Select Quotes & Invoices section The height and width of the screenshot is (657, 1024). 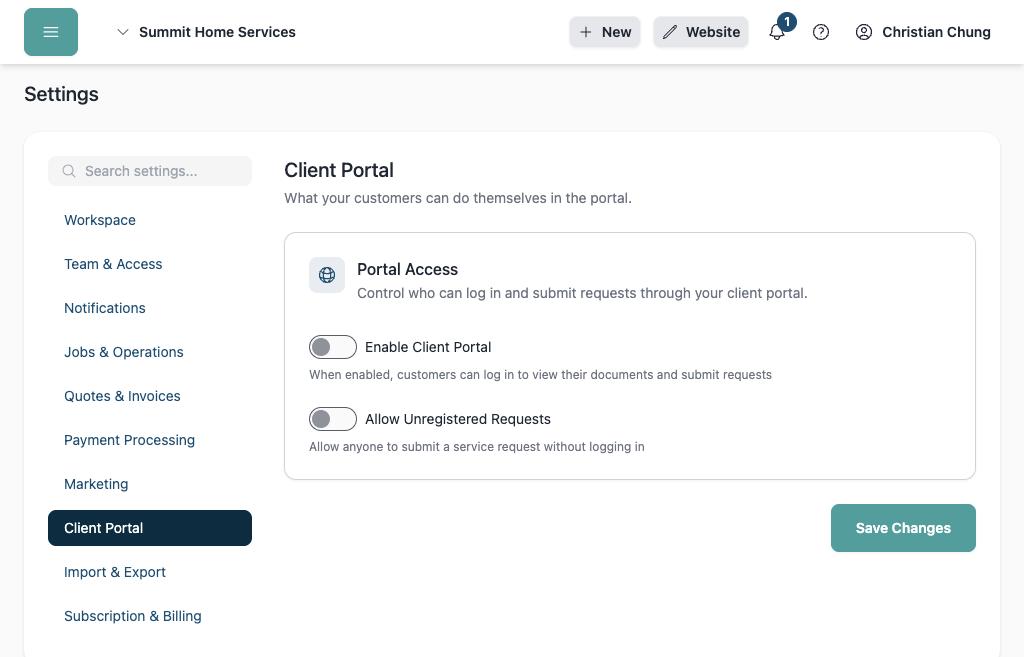pyautogui.click(x=122, y=396)
